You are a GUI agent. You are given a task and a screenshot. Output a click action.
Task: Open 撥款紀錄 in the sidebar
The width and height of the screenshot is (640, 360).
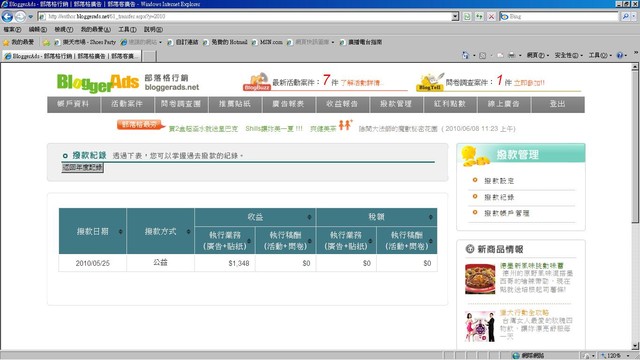(499, 197)
